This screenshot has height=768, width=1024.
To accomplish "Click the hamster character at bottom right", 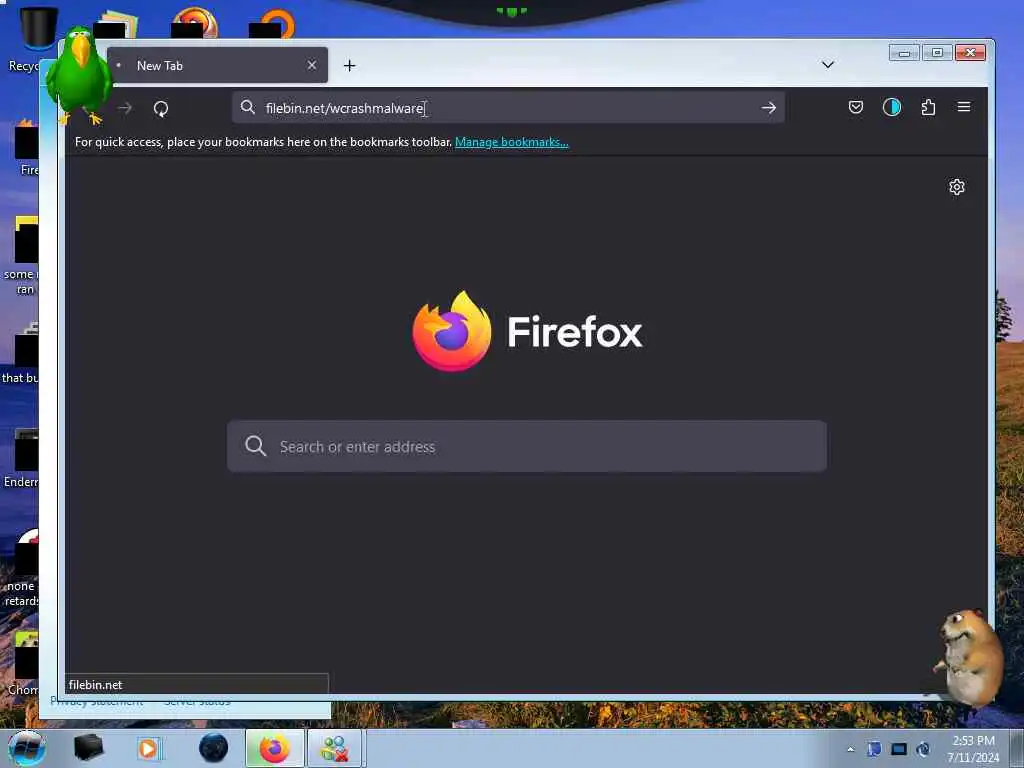I will [970, 656].
